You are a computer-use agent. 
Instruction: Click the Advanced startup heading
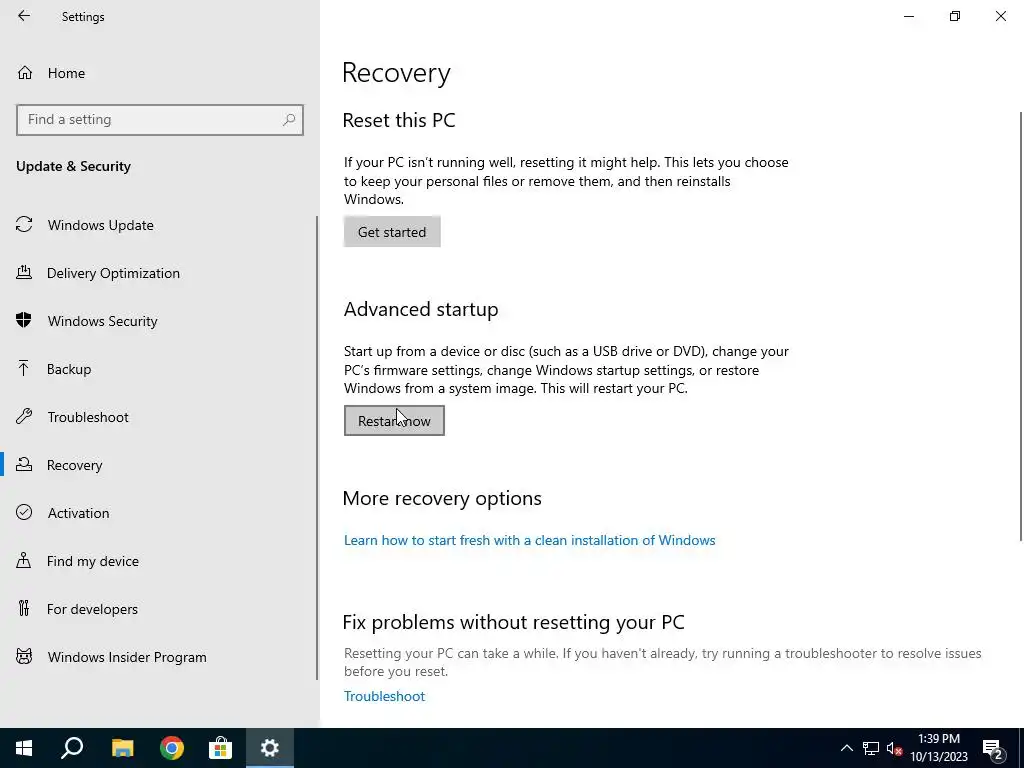421,309
